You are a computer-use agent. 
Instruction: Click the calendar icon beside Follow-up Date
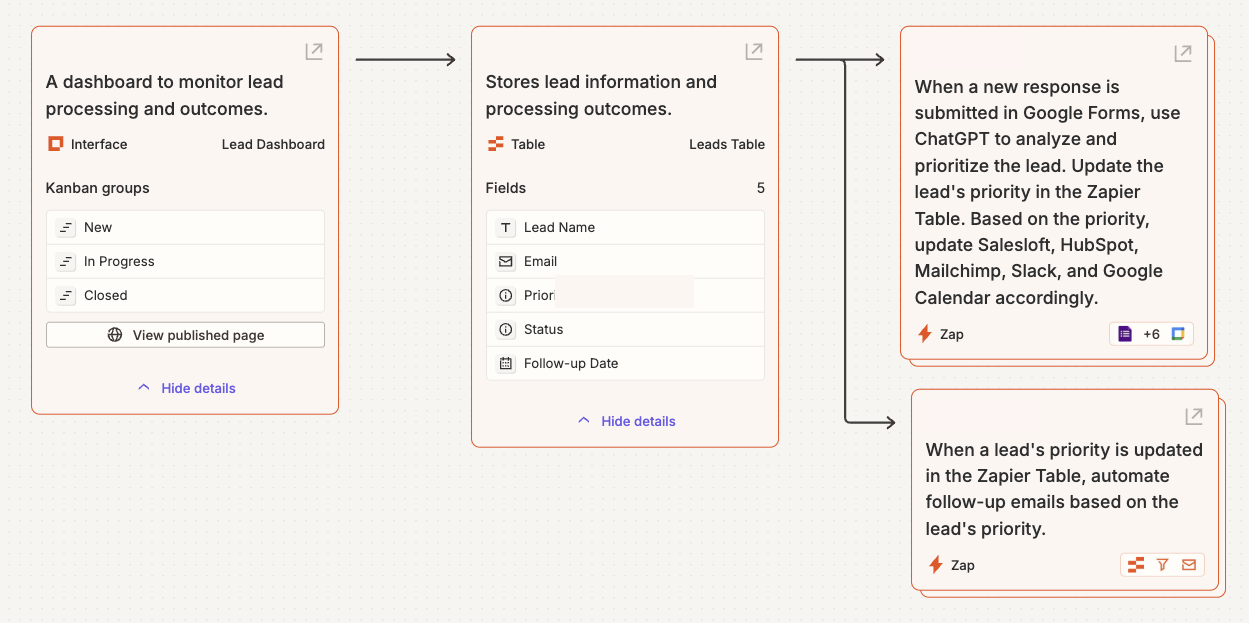click(505, 363)
